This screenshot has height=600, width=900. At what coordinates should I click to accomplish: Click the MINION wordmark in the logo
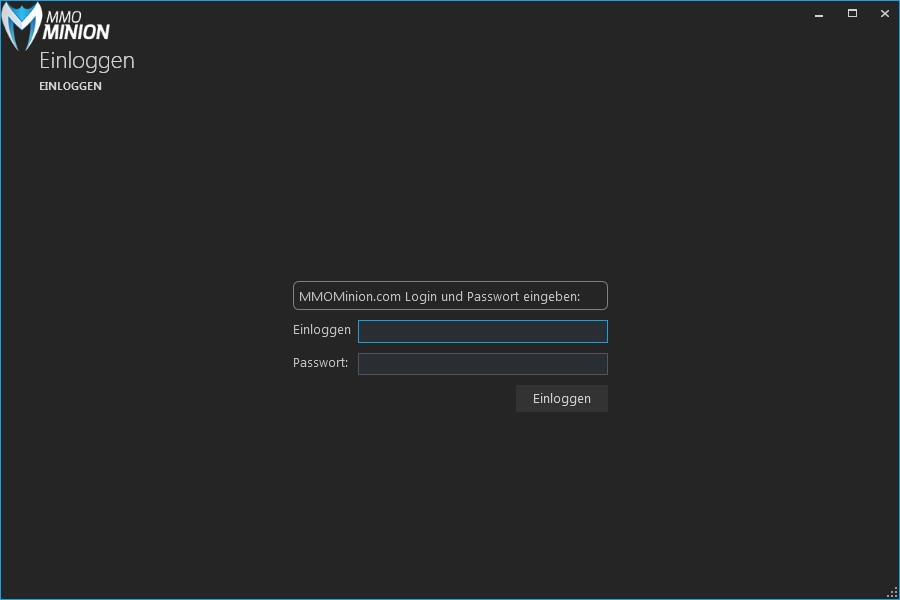(x=76, y=32)
